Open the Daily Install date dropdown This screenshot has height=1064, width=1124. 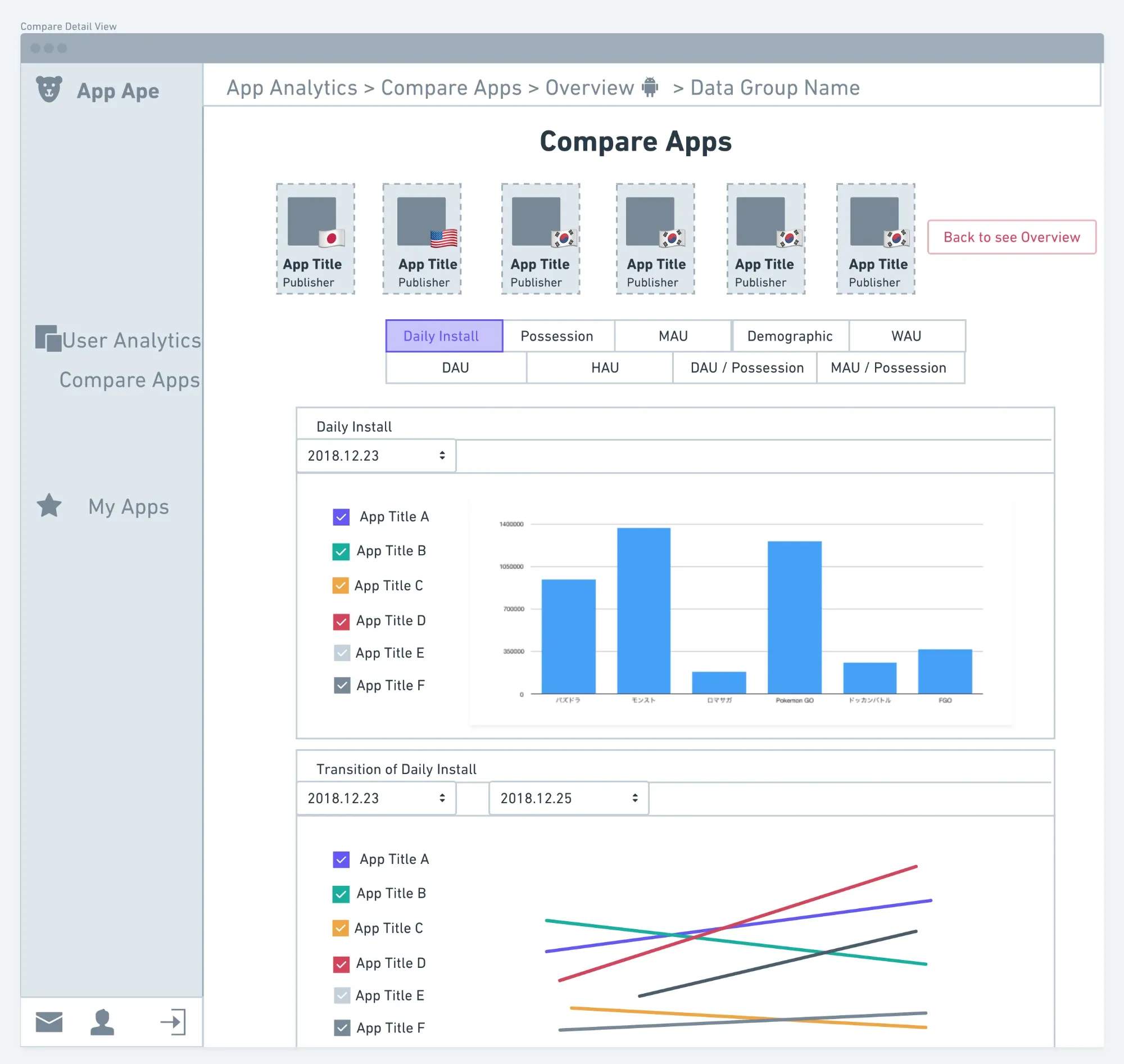(x=376, y=455)
